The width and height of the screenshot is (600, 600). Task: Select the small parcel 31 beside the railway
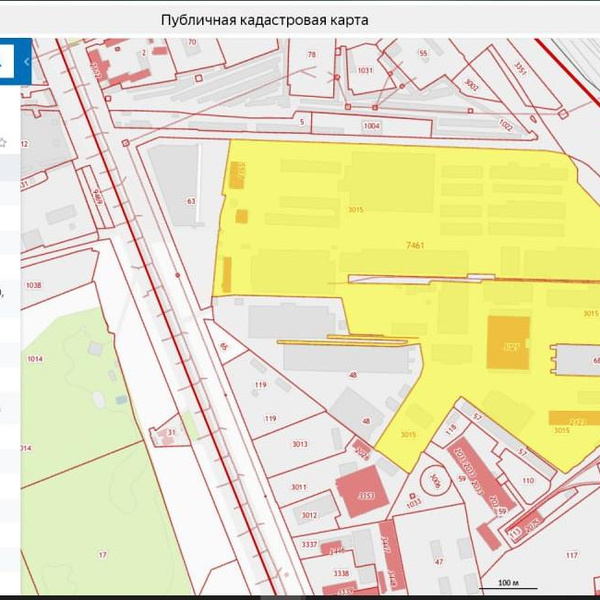click(171, 433)
